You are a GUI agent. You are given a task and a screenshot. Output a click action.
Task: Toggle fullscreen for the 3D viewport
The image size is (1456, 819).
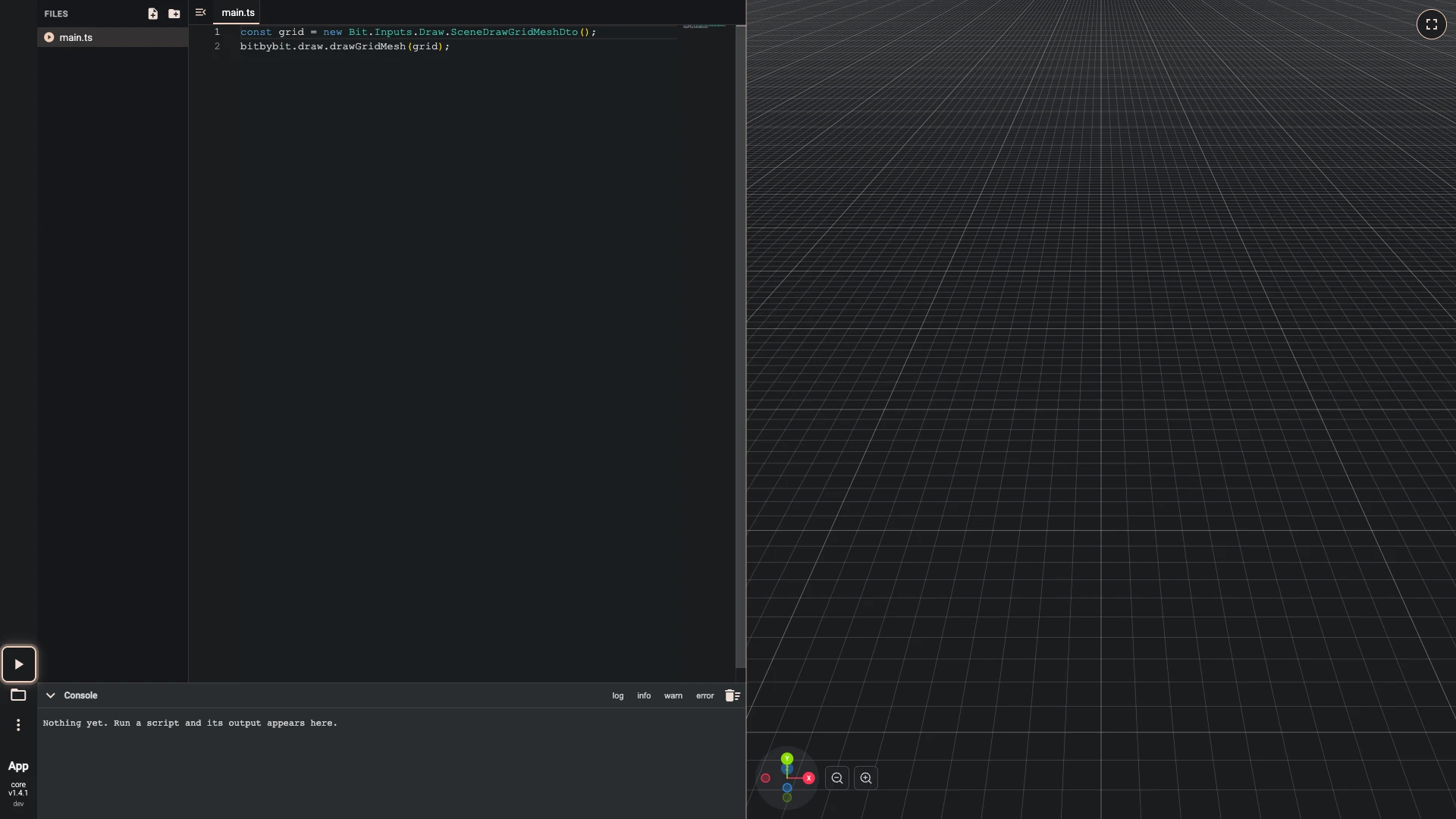click(x=1431, y=24)
